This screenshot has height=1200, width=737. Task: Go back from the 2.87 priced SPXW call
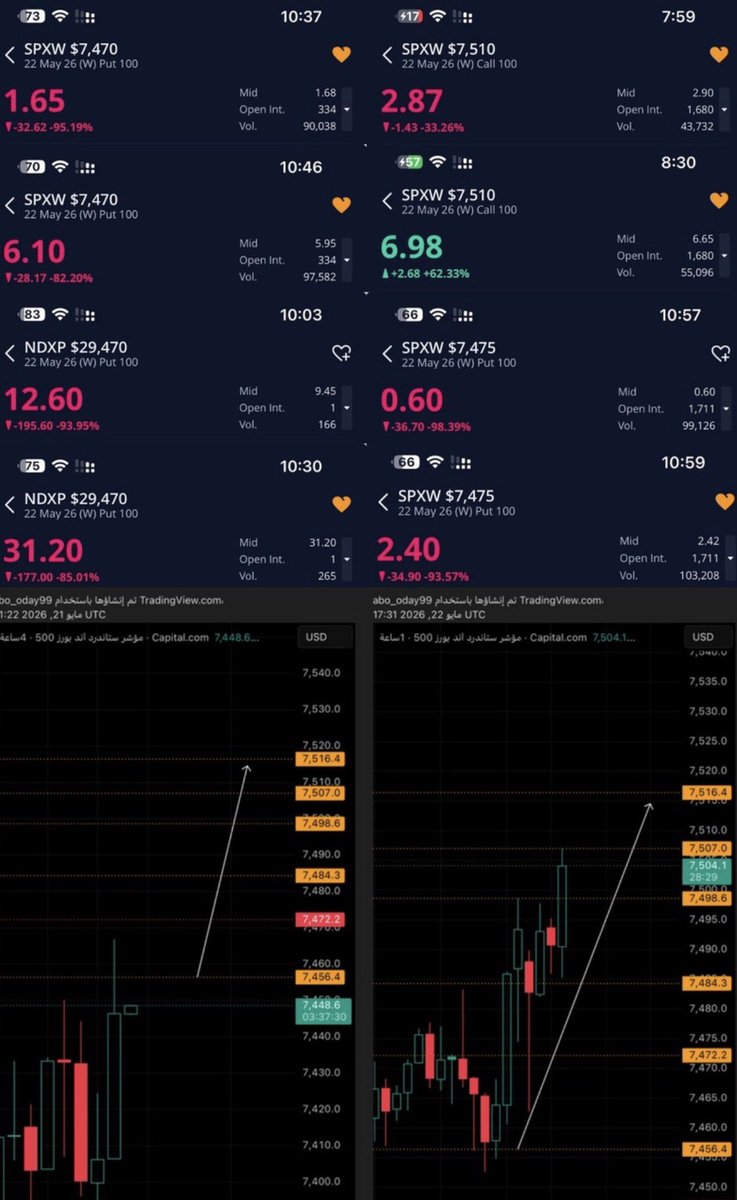click(387, 56)
